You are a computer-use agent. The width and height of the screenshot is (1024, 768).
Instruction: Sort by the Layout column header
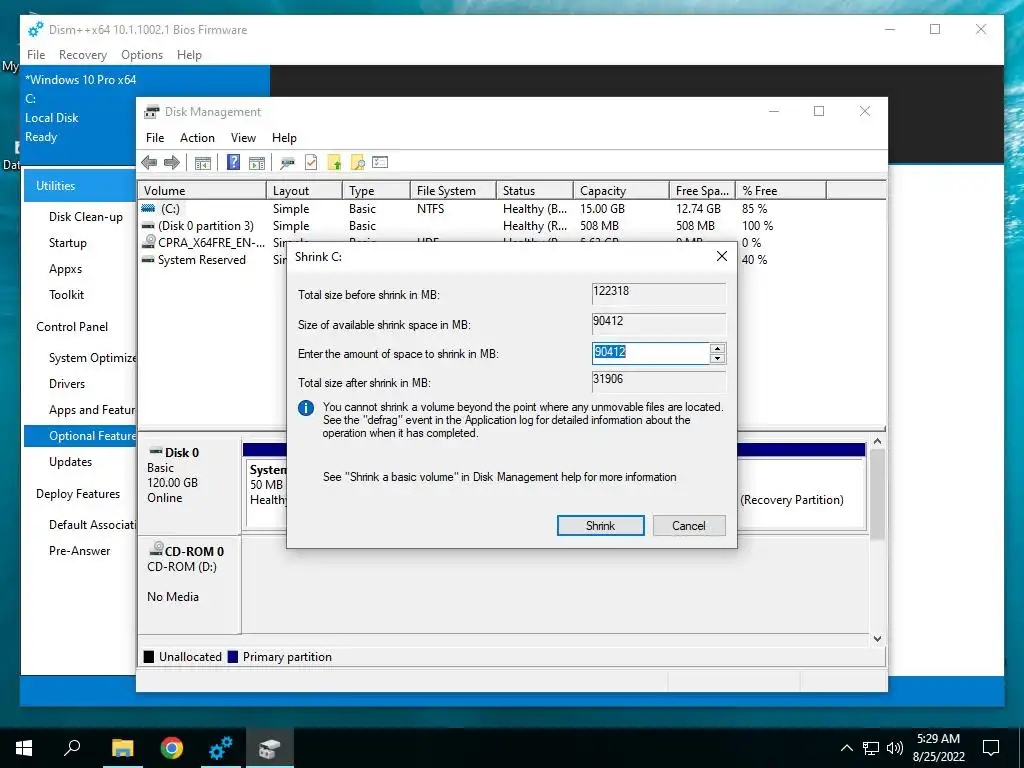pos(304,191)
